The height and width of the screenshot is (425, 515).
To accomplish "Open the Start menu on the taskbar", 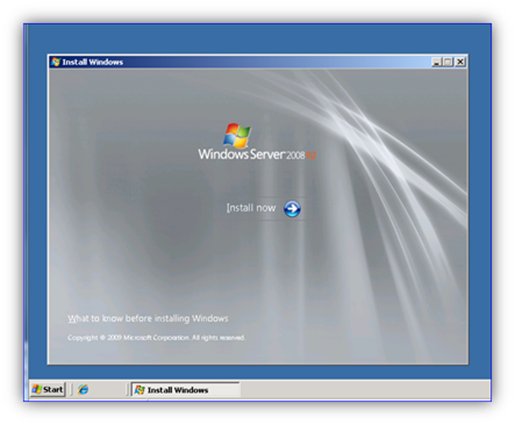I will [x=48, y=389].
